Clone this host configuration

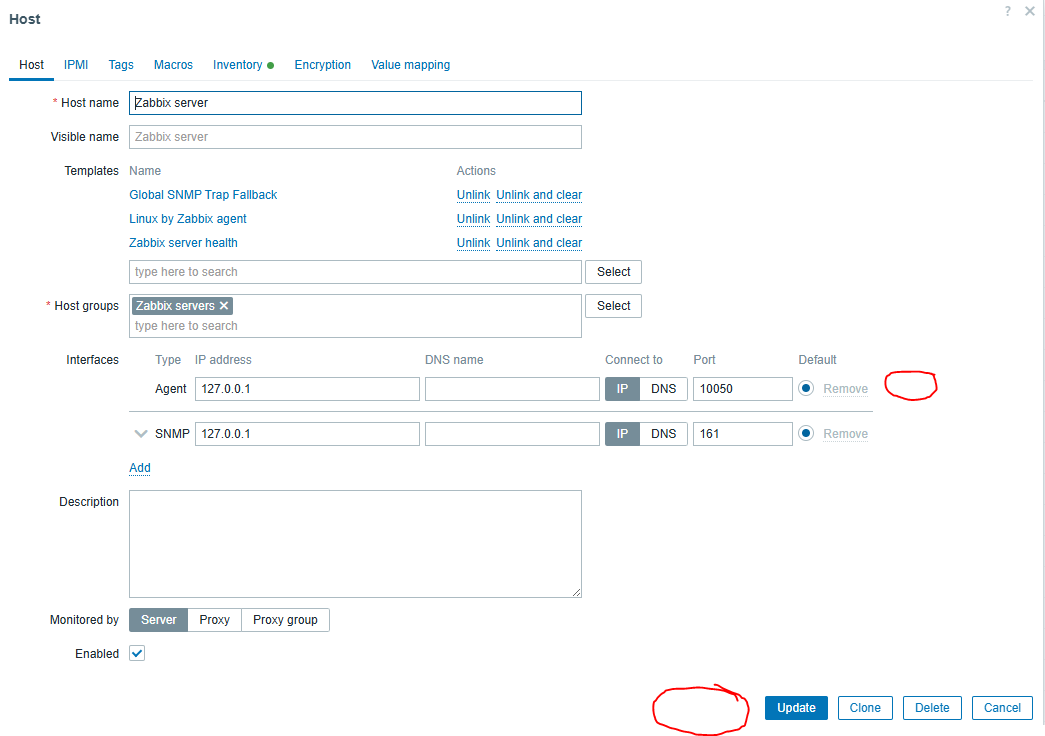pos(865,708)
